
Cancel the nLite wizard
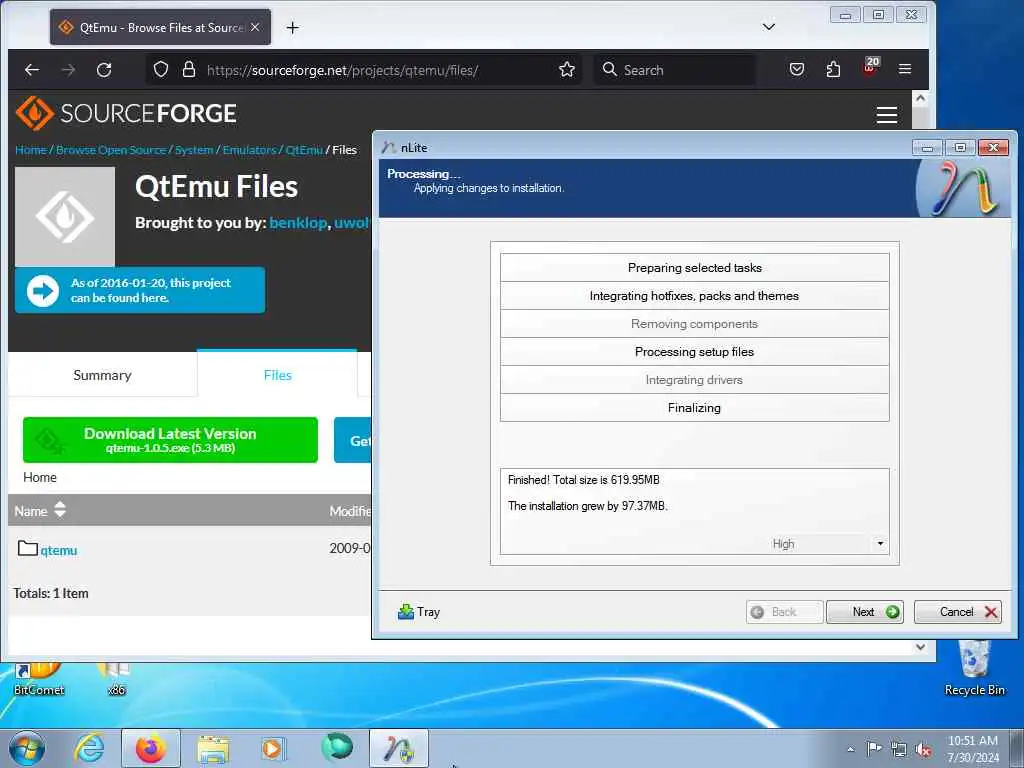coord(957,612)
